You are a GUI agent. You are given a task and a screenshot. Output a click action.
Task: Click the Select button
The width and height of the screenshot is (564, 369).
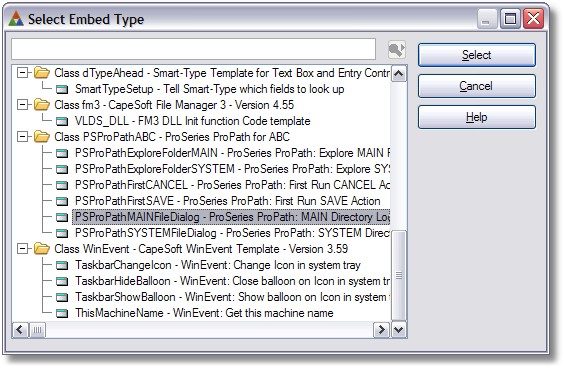point(477,55)
